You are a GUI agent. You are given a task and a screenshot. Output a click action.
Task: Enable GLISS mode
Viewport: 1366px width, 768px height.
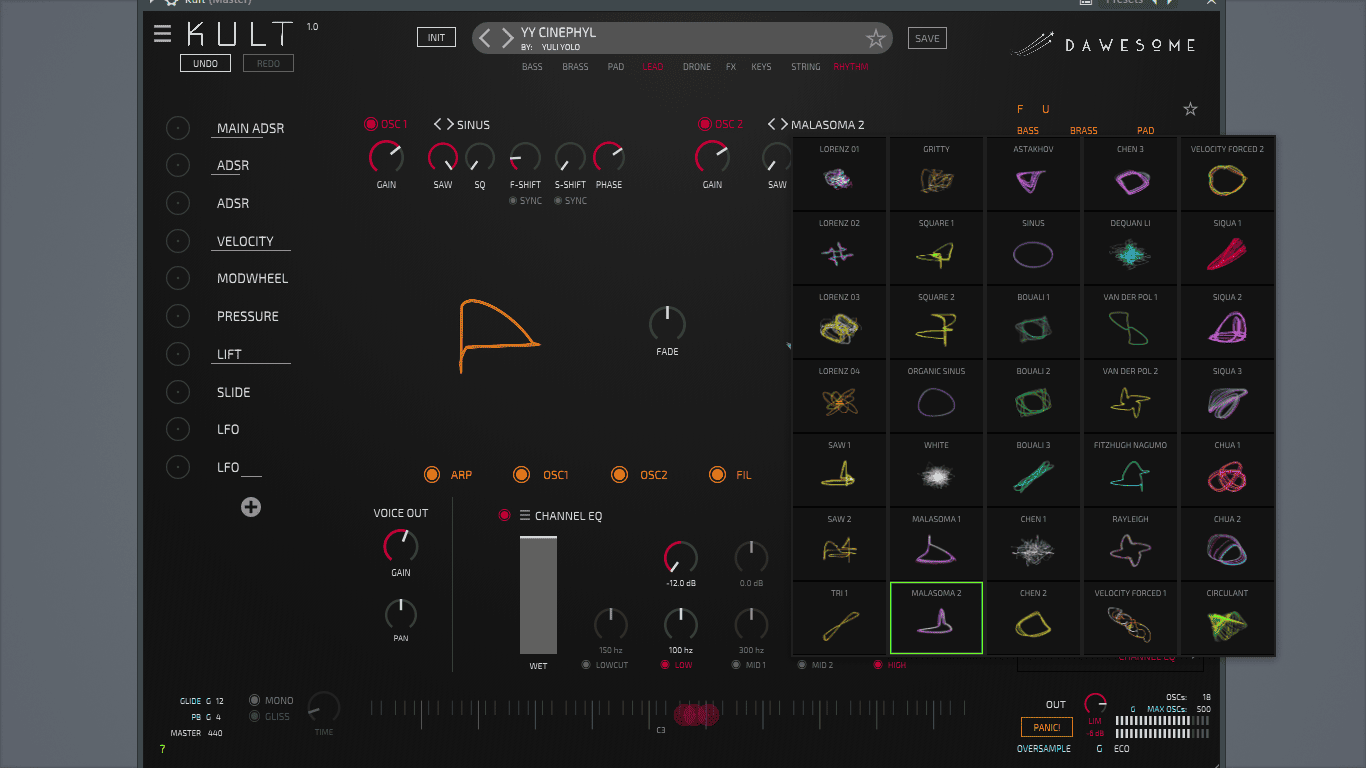pyautogui.click(x=255, y=716)
